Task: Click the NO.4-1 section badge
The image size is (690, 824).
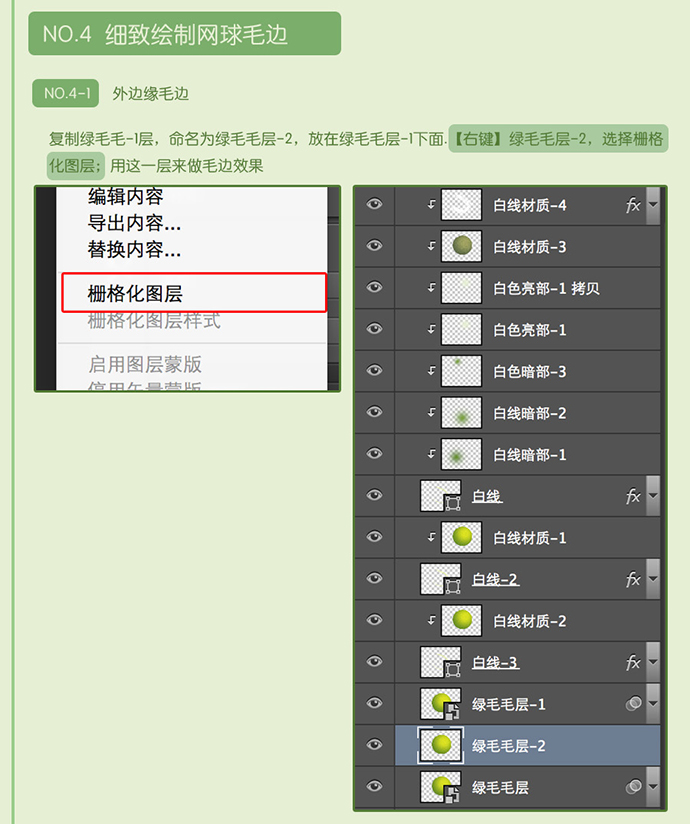Action: [65, 94]
